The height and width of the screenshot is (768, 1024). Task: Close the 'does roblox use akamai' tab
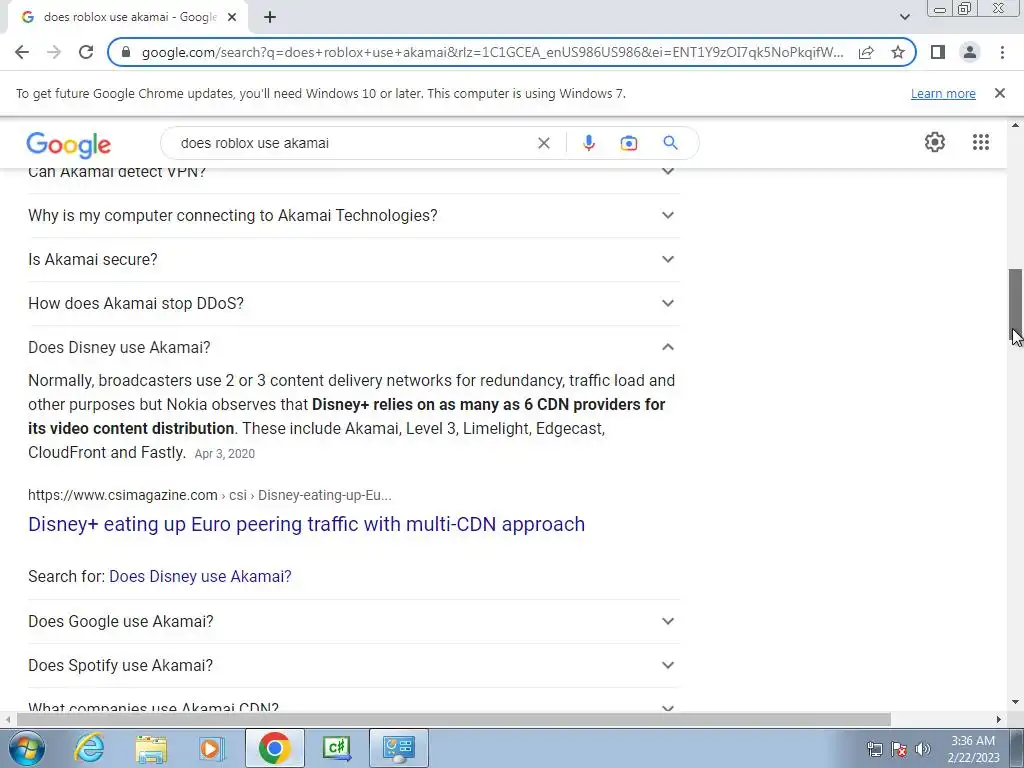click(232, 17)
